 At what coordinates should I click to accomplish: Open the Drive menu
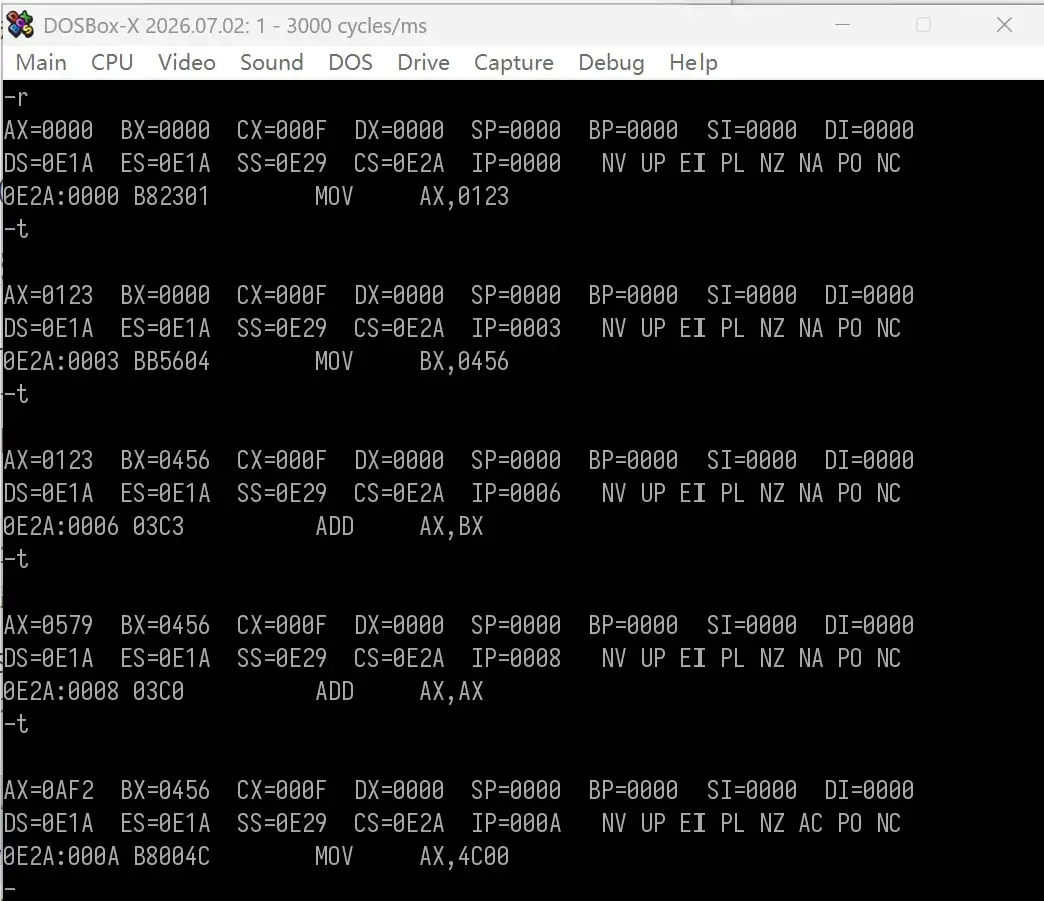pos(423,63)
